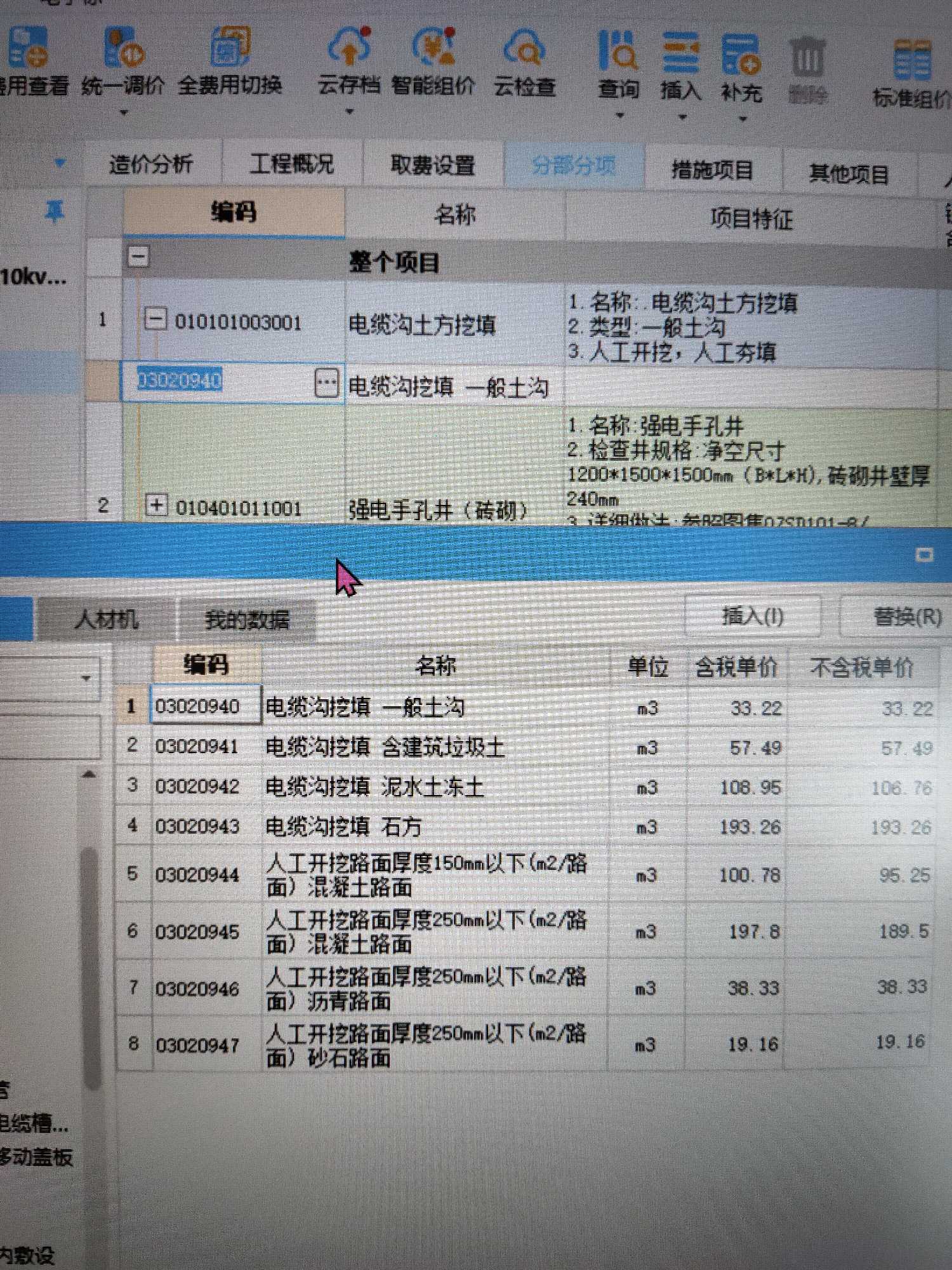Viewport: 952px width, 1270px height.
Task: Select row 03020947 砂石路面
Action: click(524, 1044)
